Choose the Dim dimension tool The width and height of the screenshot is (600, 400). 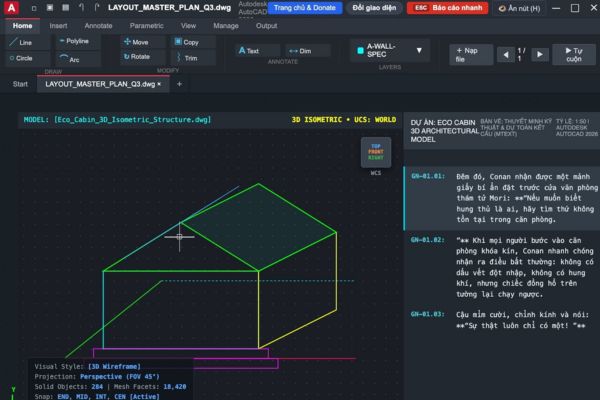(307, 51)
